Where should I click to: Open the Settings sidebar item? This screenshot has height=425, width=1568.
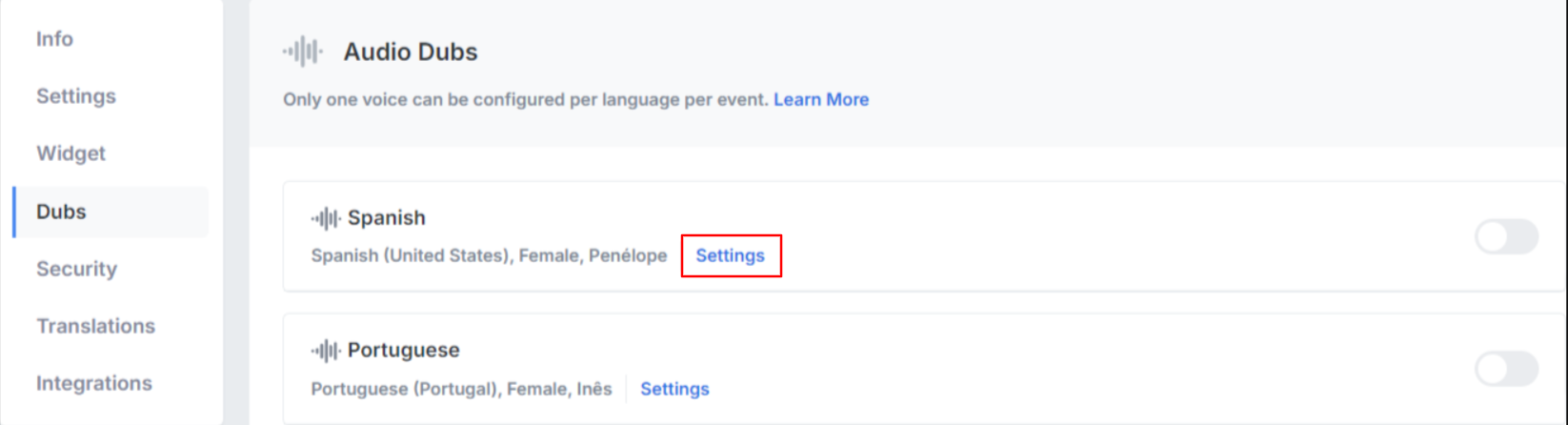click(x=76, y=96)
